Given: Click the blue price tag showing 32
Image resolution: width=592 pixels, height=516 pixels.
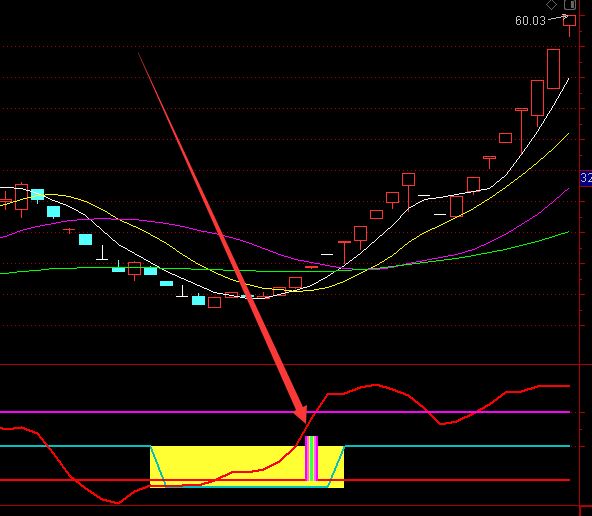Looking at the screenshot, I should pos(586,178).
